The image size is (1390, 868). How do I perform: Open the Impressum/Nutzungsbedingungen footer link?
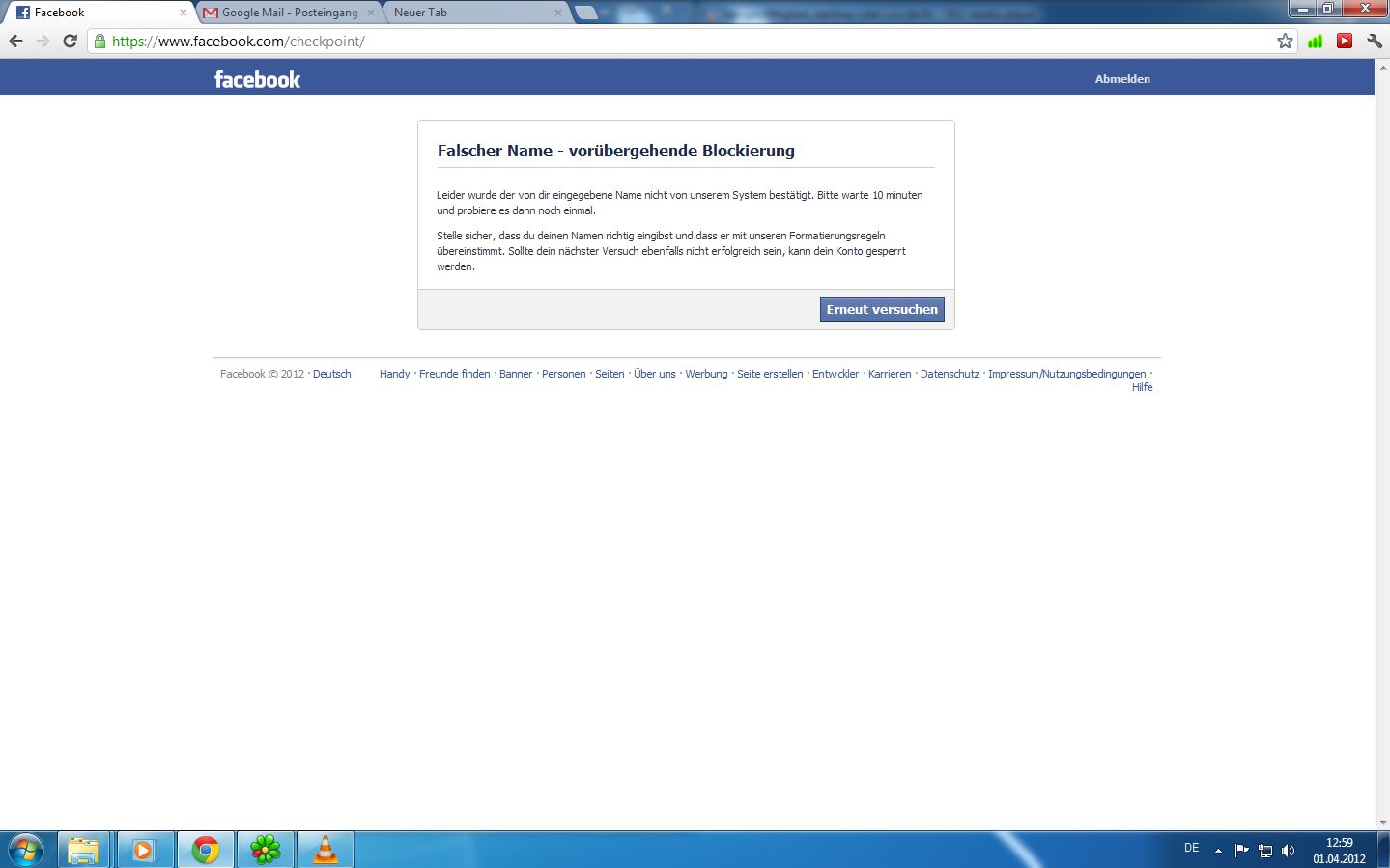[x=1067, y=374]
